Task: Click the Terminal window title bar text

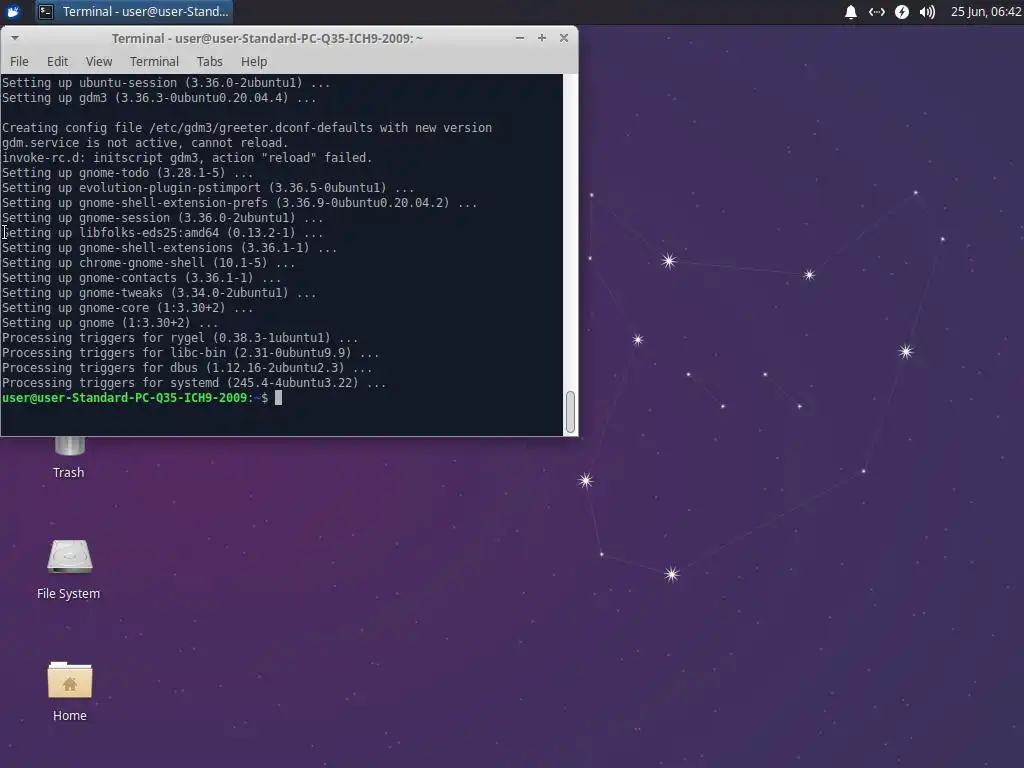Action: [x=267, y=38]
